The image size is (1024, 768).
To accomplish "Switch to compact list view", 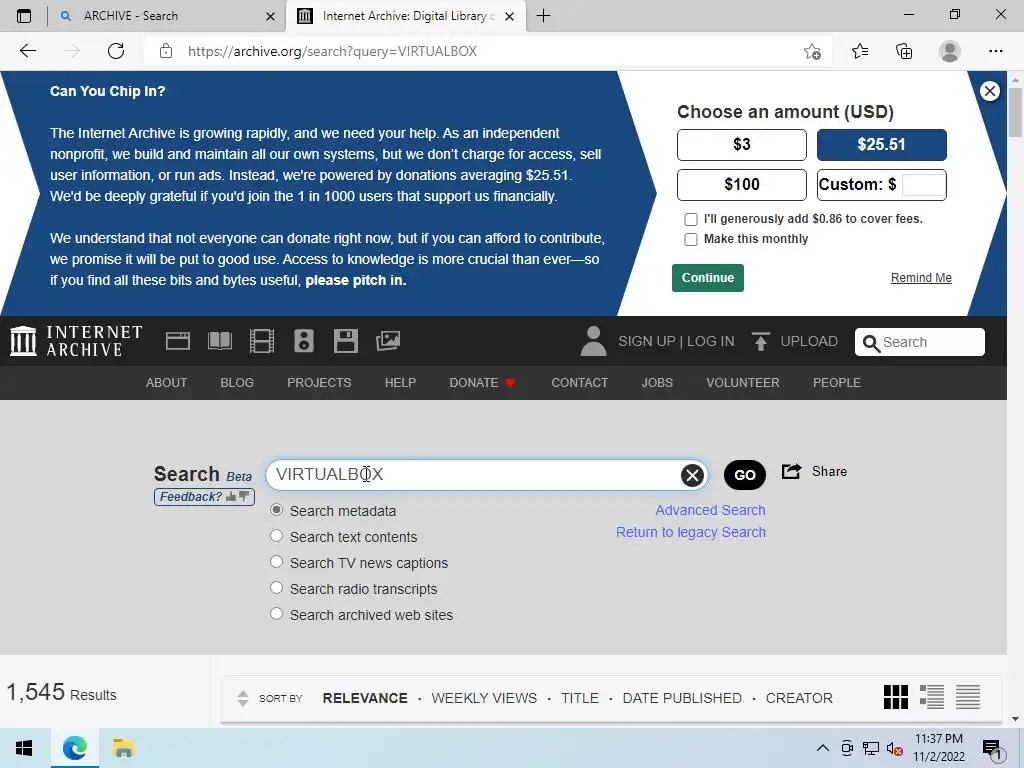I will 968,697.
